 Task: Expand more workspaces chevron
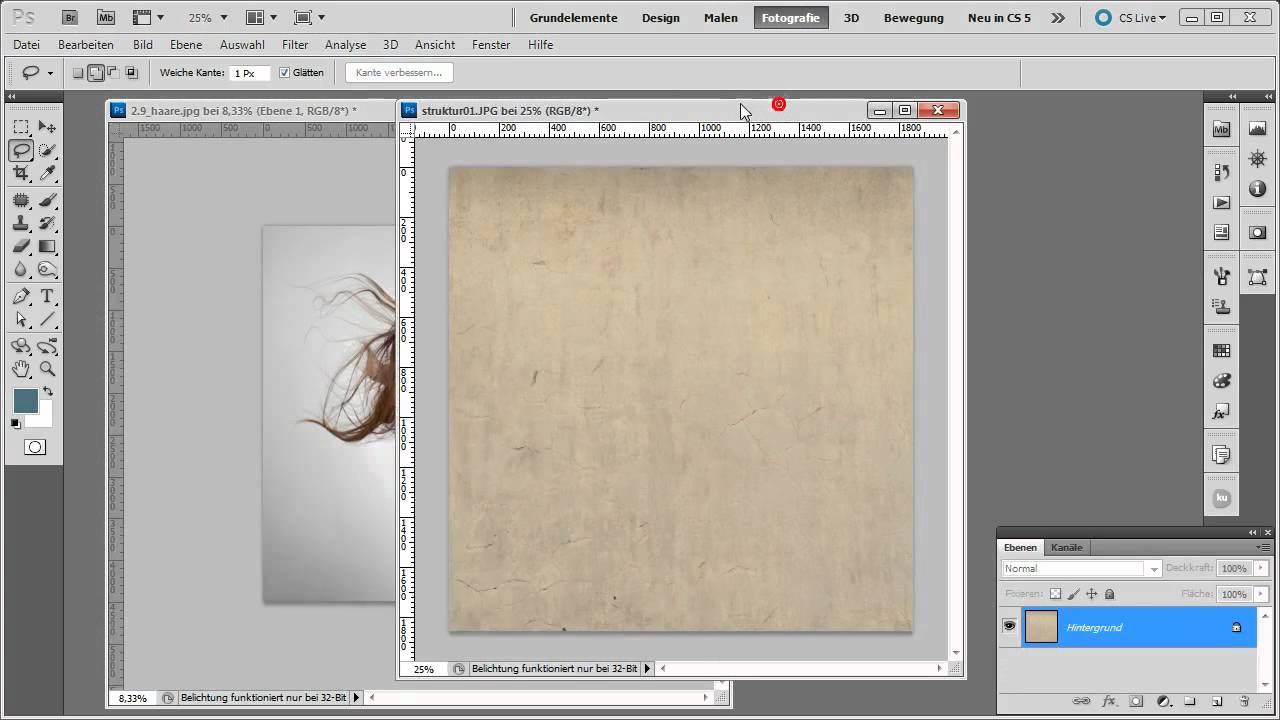1058,18
